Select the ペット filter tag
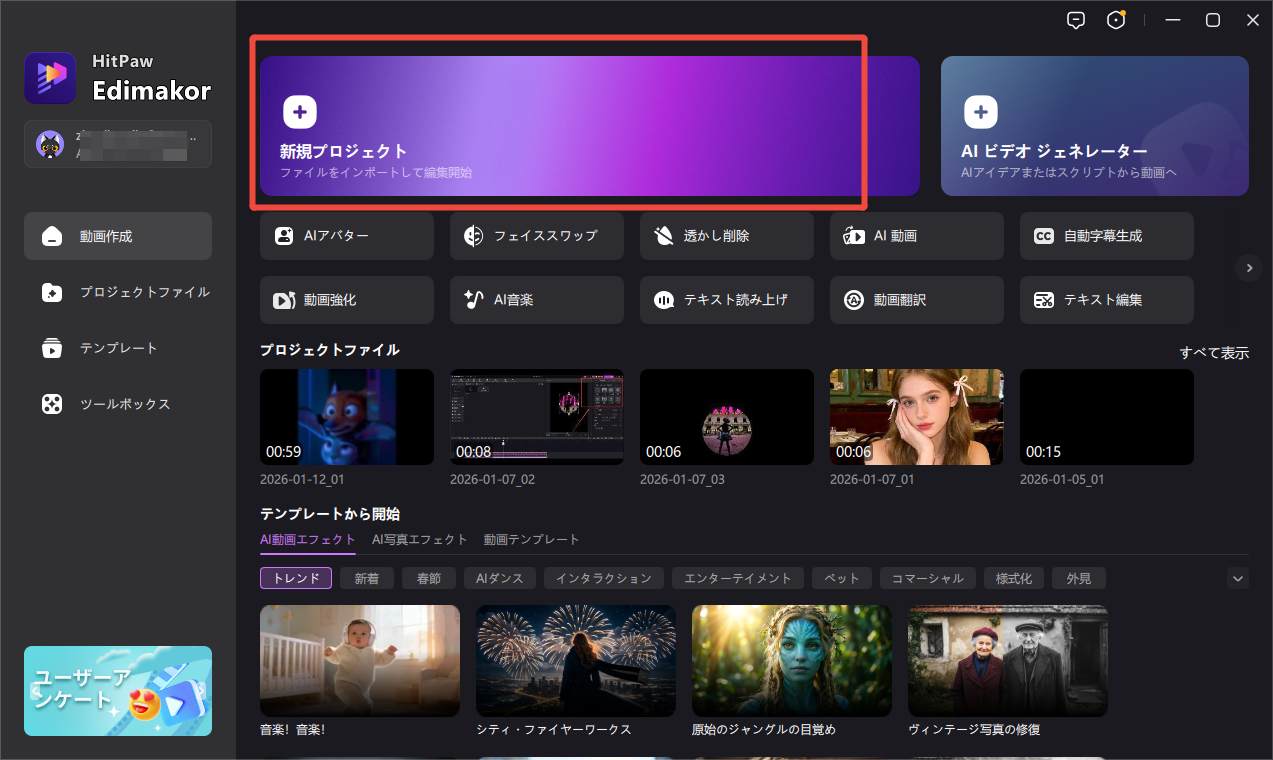1273x760 pixels. 840,578
